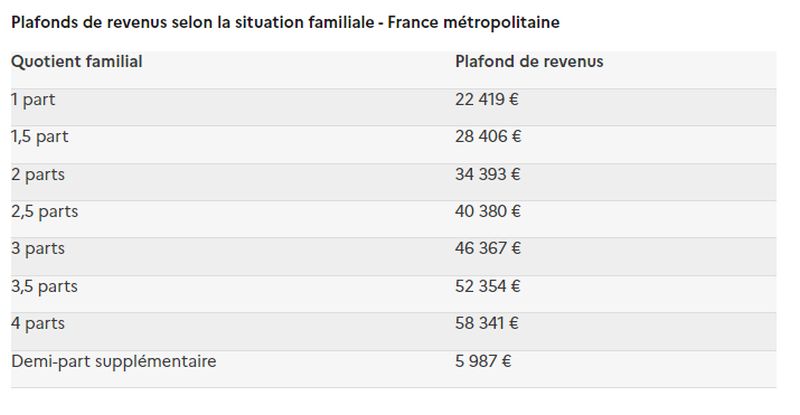Click the "Demi-part supplémentaire" row label
This screenshot has width=800, height=415.
click(x=113, y=361)
